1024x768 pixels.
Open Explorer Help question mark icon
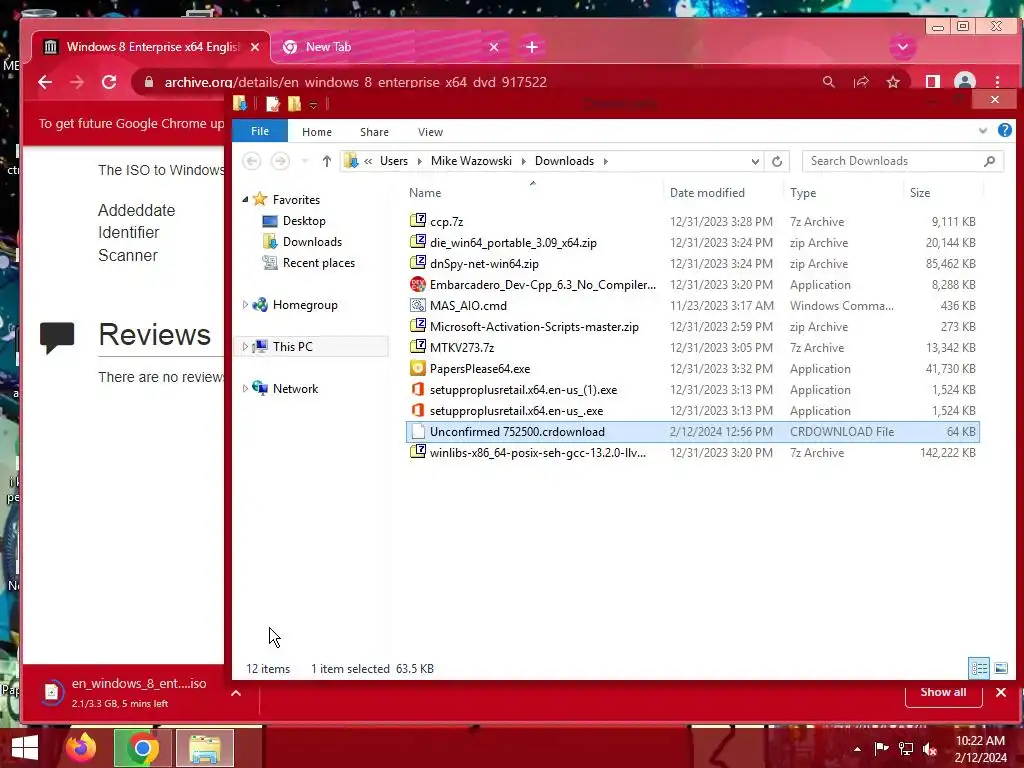(x=1004, y=131)
